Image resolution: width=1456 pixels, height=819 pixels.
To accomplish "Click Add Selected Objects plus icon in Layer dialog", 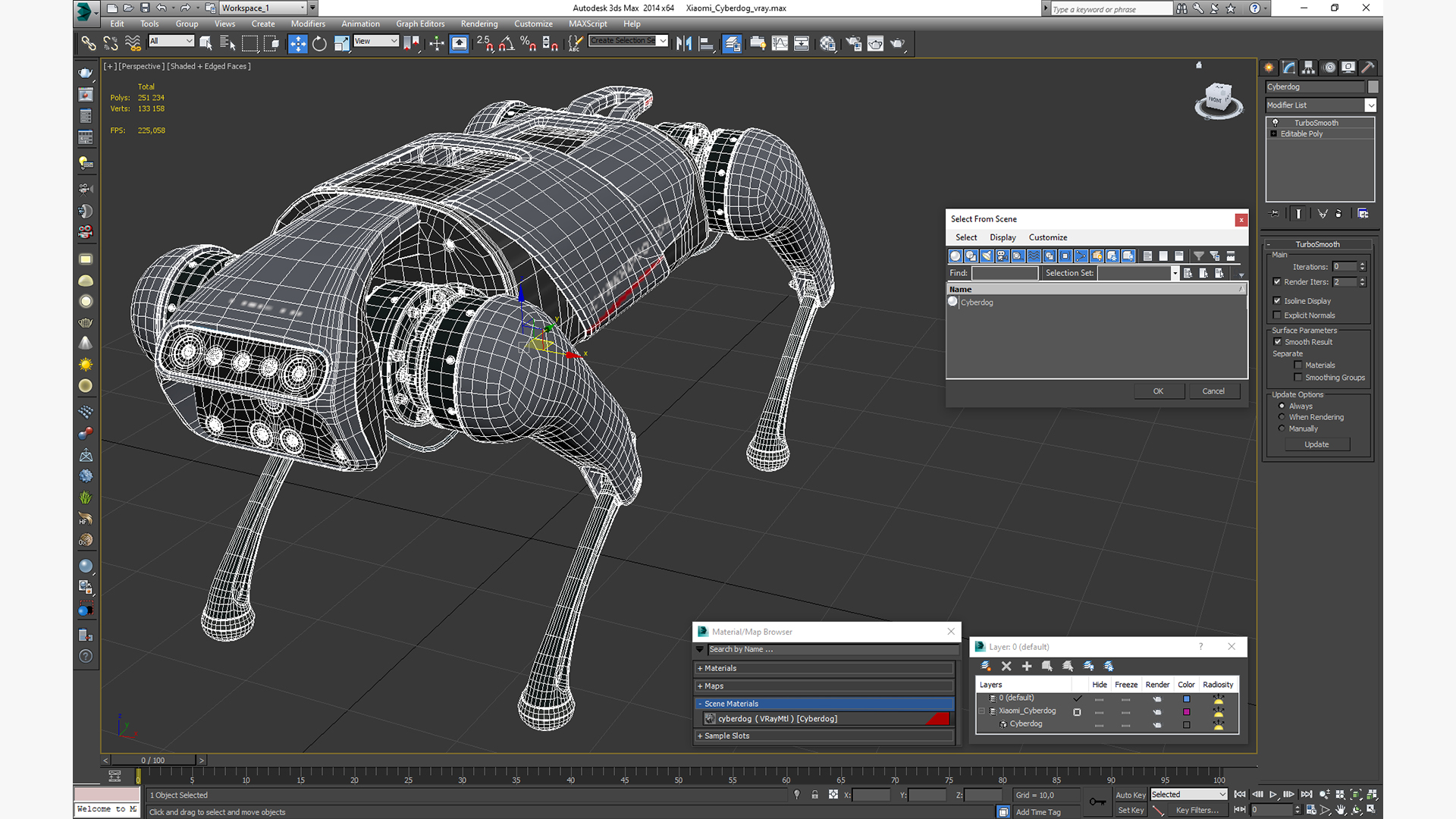I will 1027,666.
